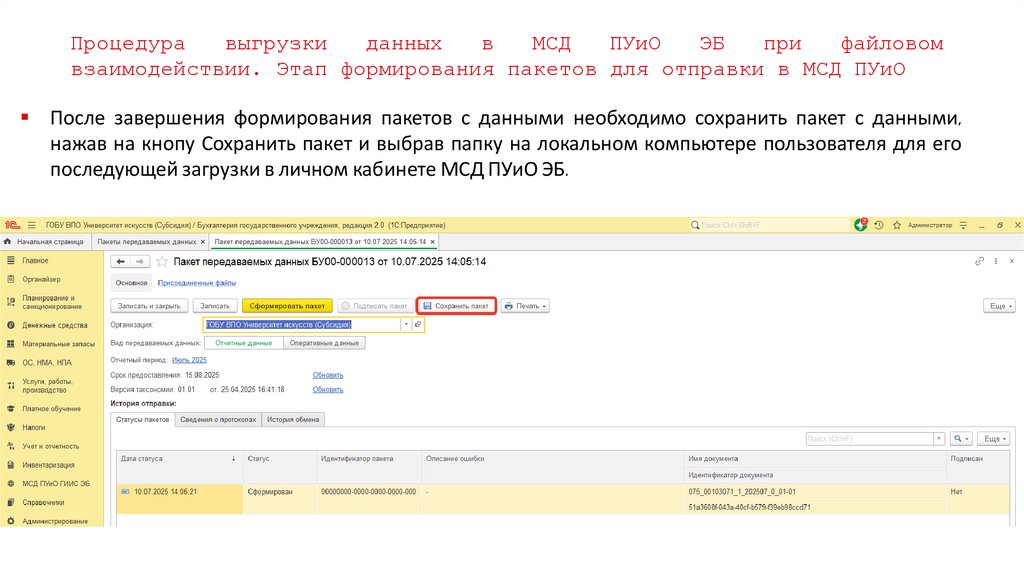The image size is (1024, 574).
Task: Open the magnifier search options dropdown
Action: 961,439
